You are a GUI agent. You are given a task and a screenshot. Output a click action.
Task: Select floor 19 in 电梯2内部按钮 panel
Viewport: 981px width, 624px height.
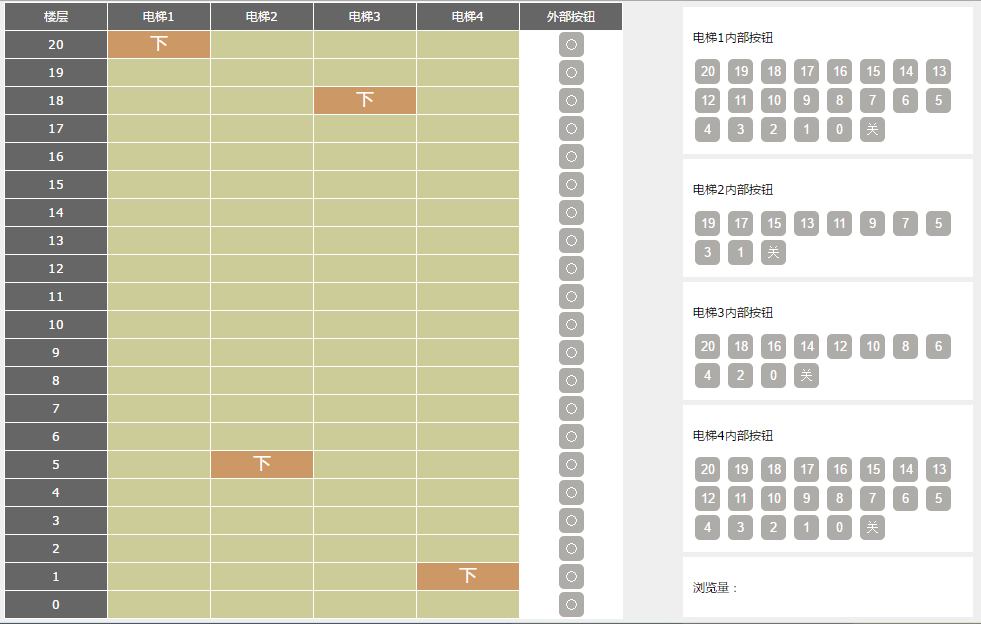[708, 223]
